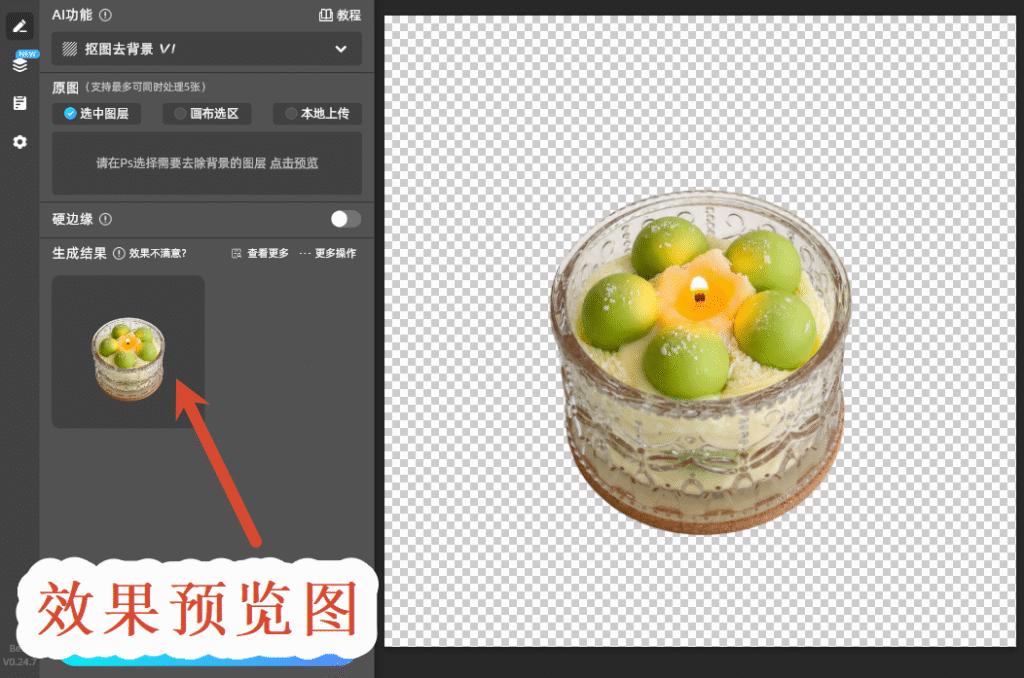1024x678 pixels.
Task: Click the 生成结果 heading text
Action: [x=79, y=253]
